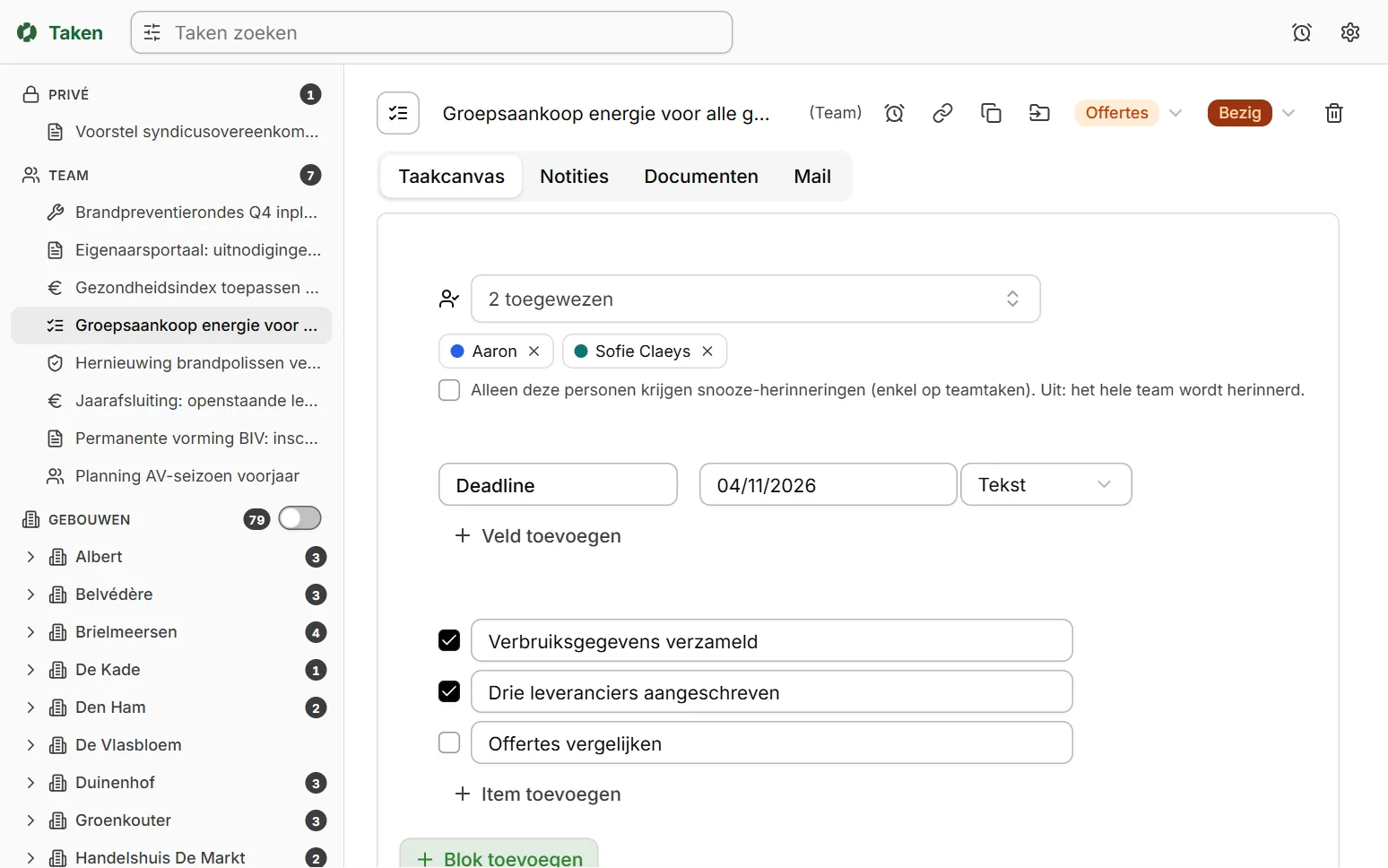Image resolution: width=1388 pixels, height=868 pixels.
Task: Open Hernieuwing brandpolissen task
Action: 171,363
